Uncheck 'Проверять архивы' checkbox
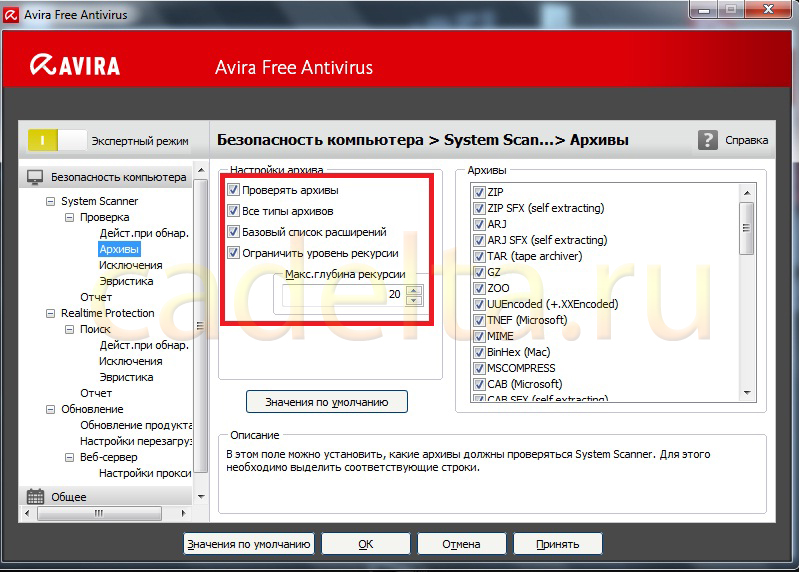 pyautogui.click(x=233, y=190)
